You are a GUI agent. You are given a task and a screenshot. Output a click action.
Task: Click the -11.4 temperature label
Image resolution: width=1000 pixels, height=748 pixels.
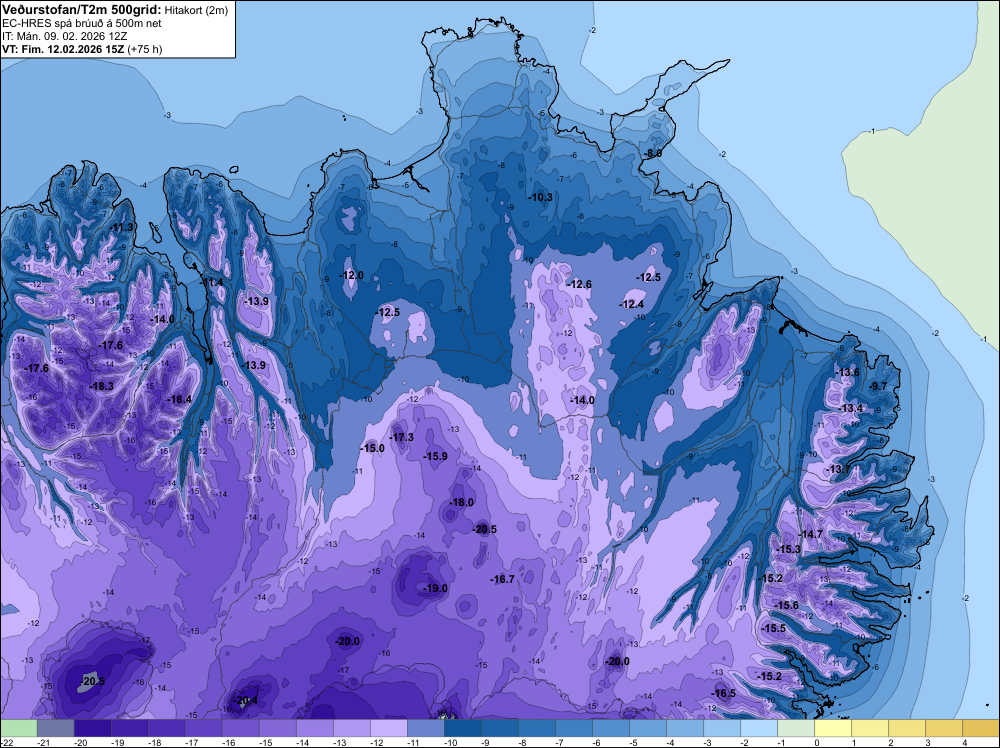point(212,282)
